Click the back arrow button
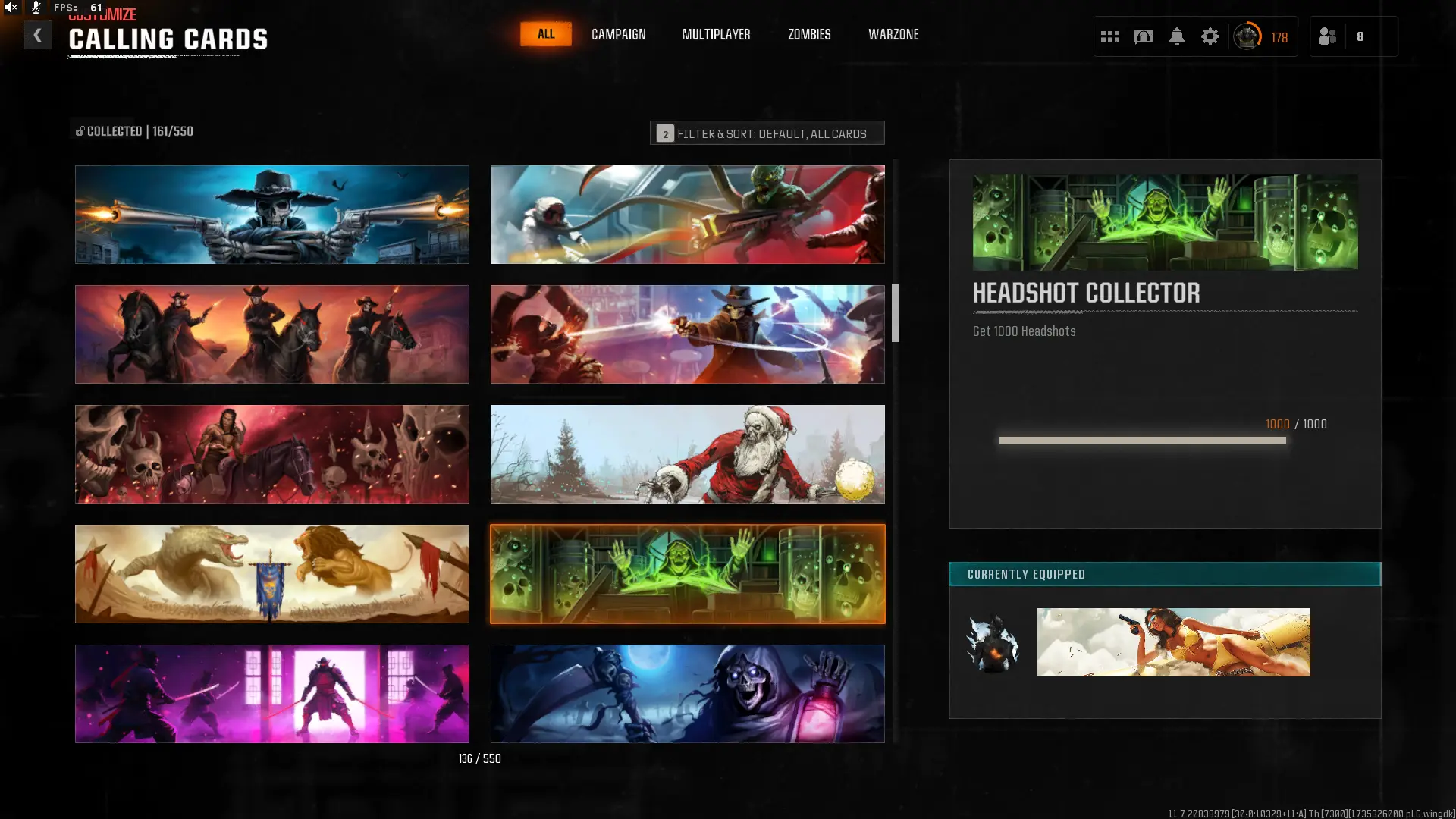Screen dimensions: 1456x819 [x=37, y=35]
